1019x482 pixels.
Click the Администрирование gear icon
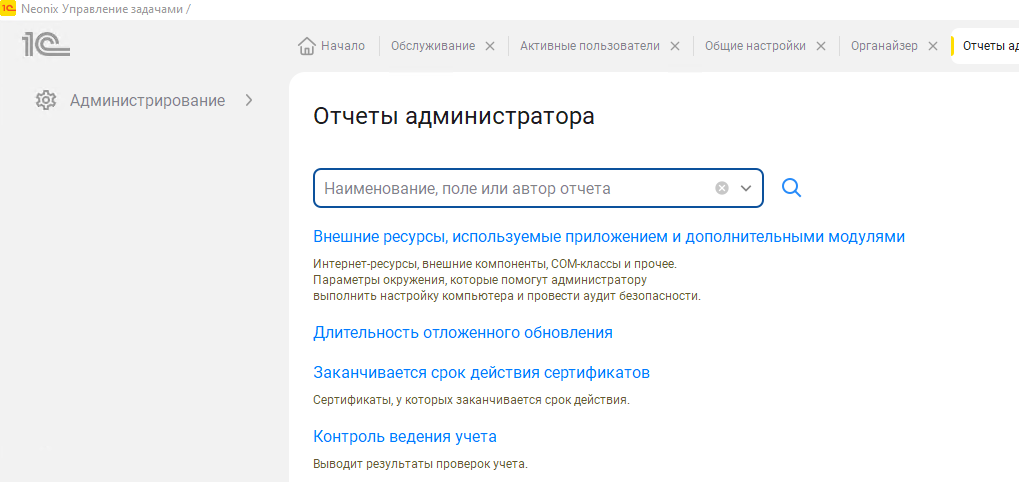(x=45, y=100)
